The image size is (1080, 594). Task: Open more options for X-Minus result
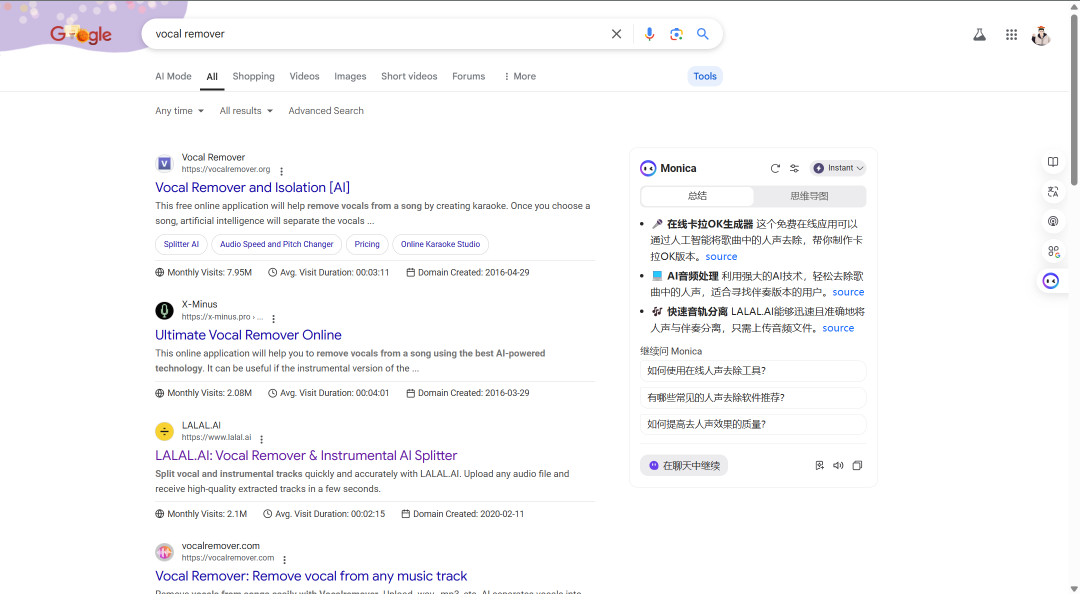coord(273,318)
